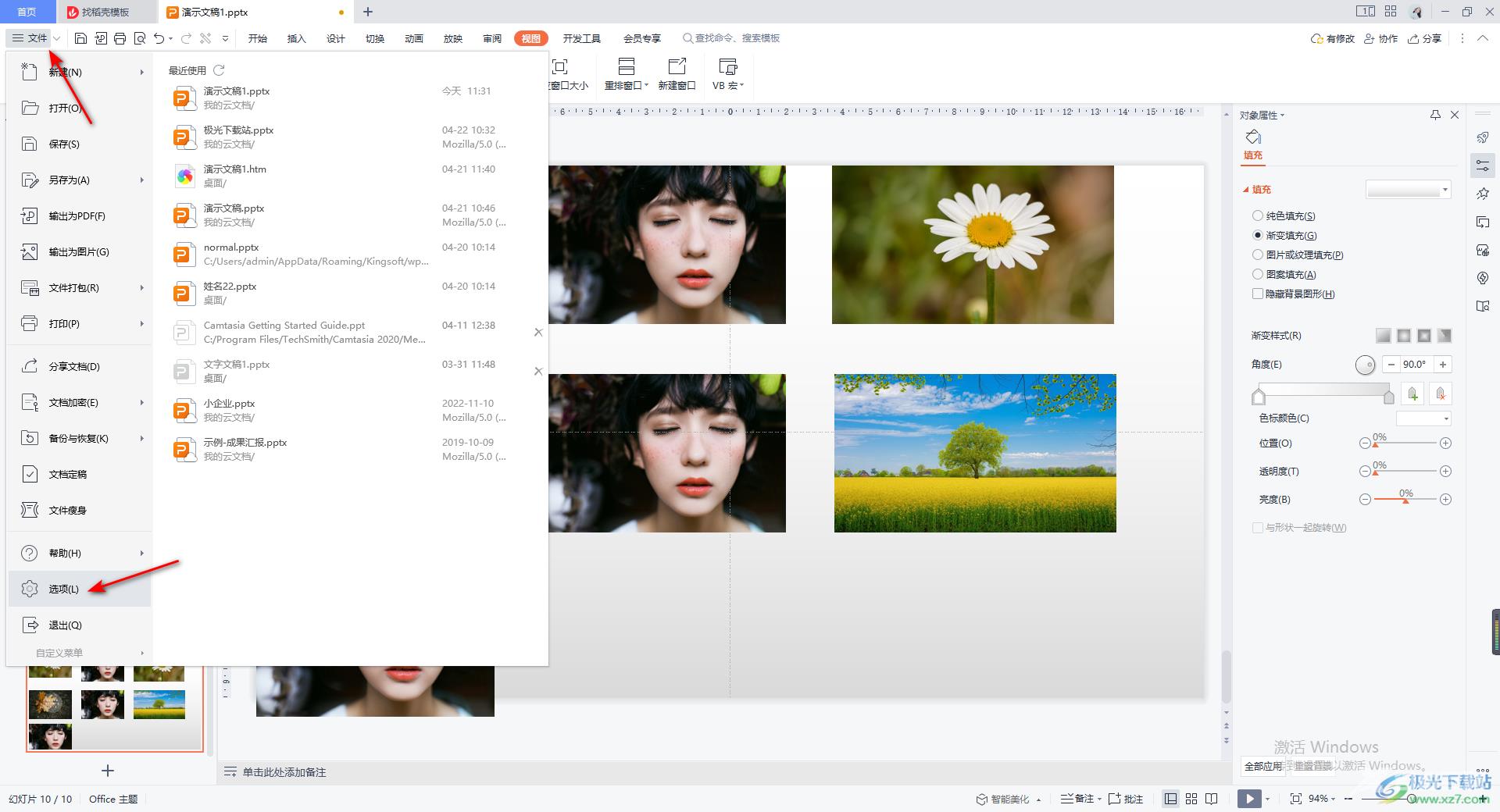Switch to reading view icon
The height and width of the screenshot is (812, 1500).
pyautogui.click(x=1212, y=799)
